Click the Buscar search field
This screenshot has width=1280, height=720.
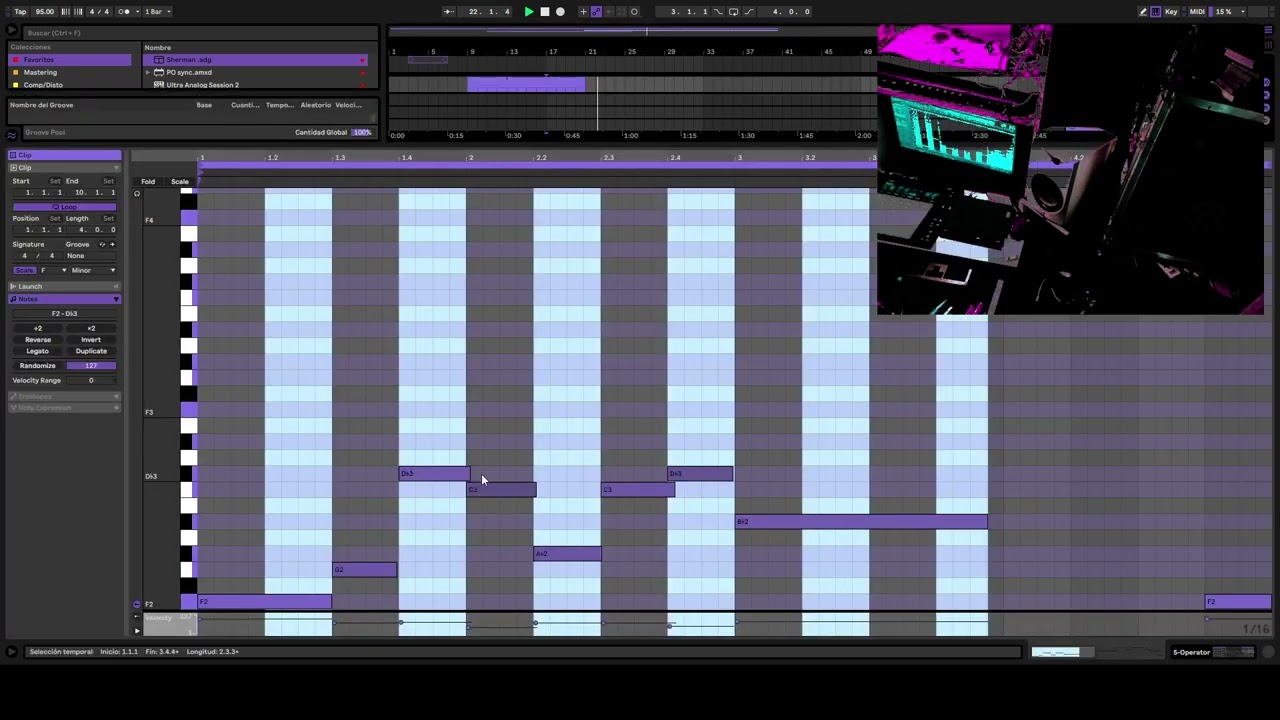pyautogui.click(x=200, y=33)
